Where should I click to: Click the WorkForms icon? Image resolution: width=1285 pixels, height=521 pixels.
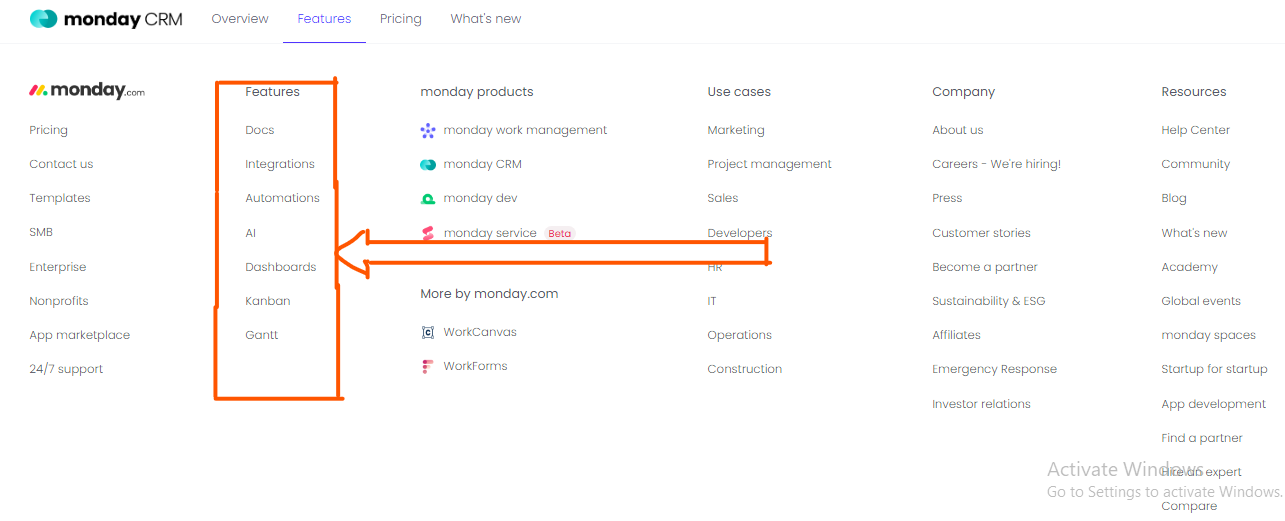pyautogui.click(x=428, y=366)
